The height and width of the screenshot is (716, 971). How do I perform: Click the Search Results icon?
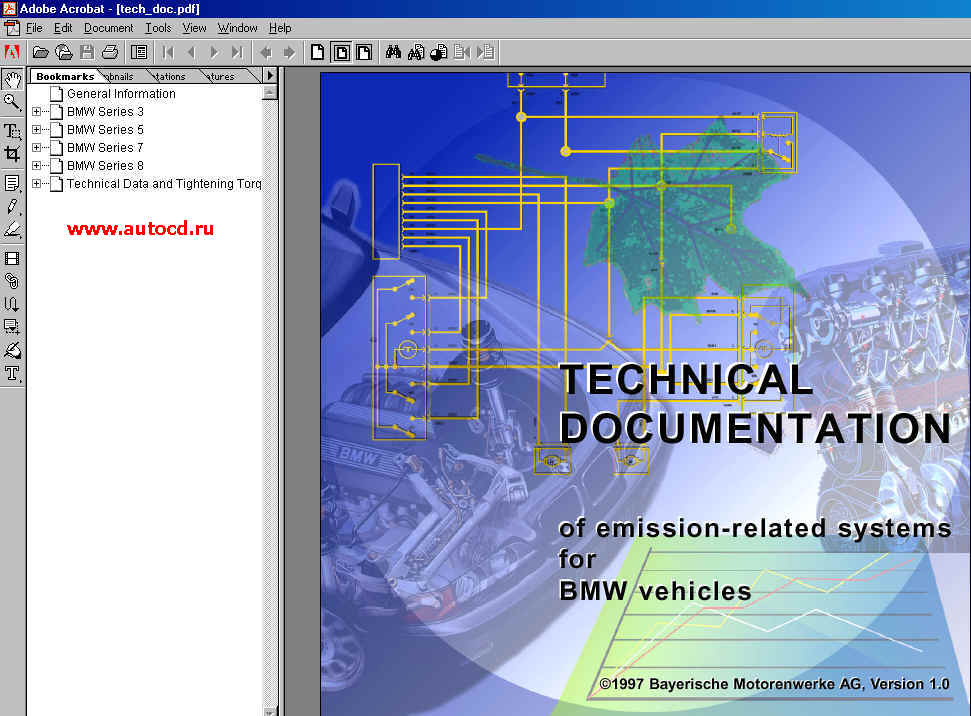tap(439, 52)
